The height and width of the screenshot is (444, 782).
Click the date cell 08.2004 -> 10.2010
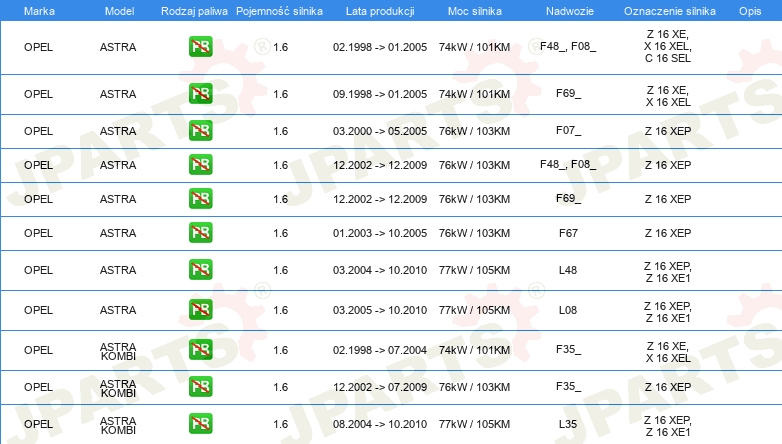click(380, 424)
